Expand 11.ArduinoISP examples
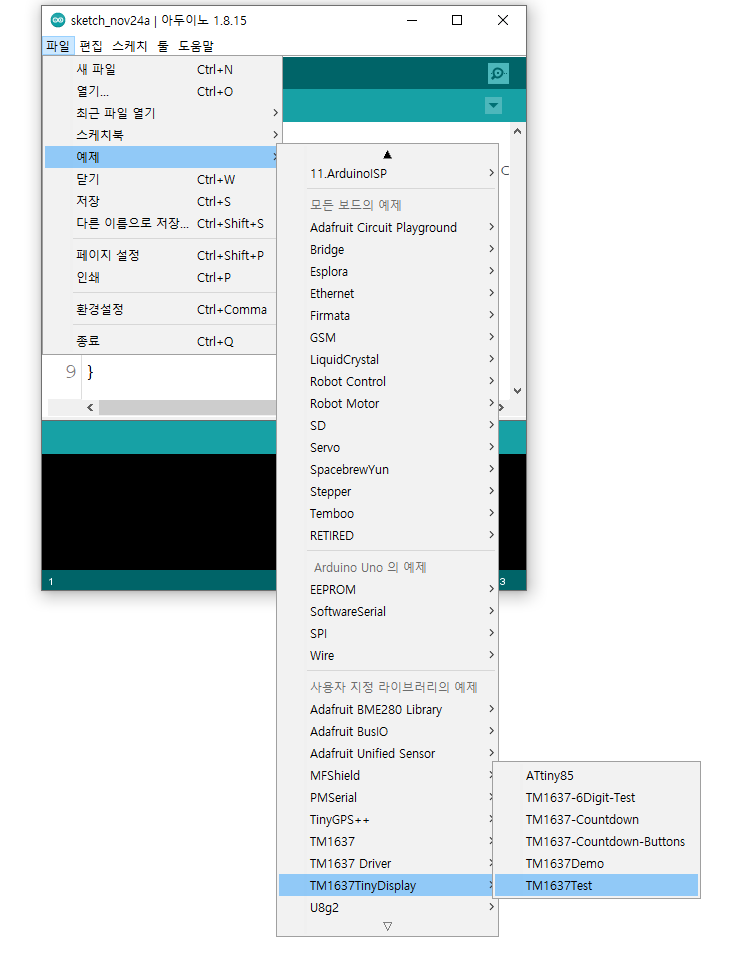The image size is (749, 953). (x=388, y=173)
